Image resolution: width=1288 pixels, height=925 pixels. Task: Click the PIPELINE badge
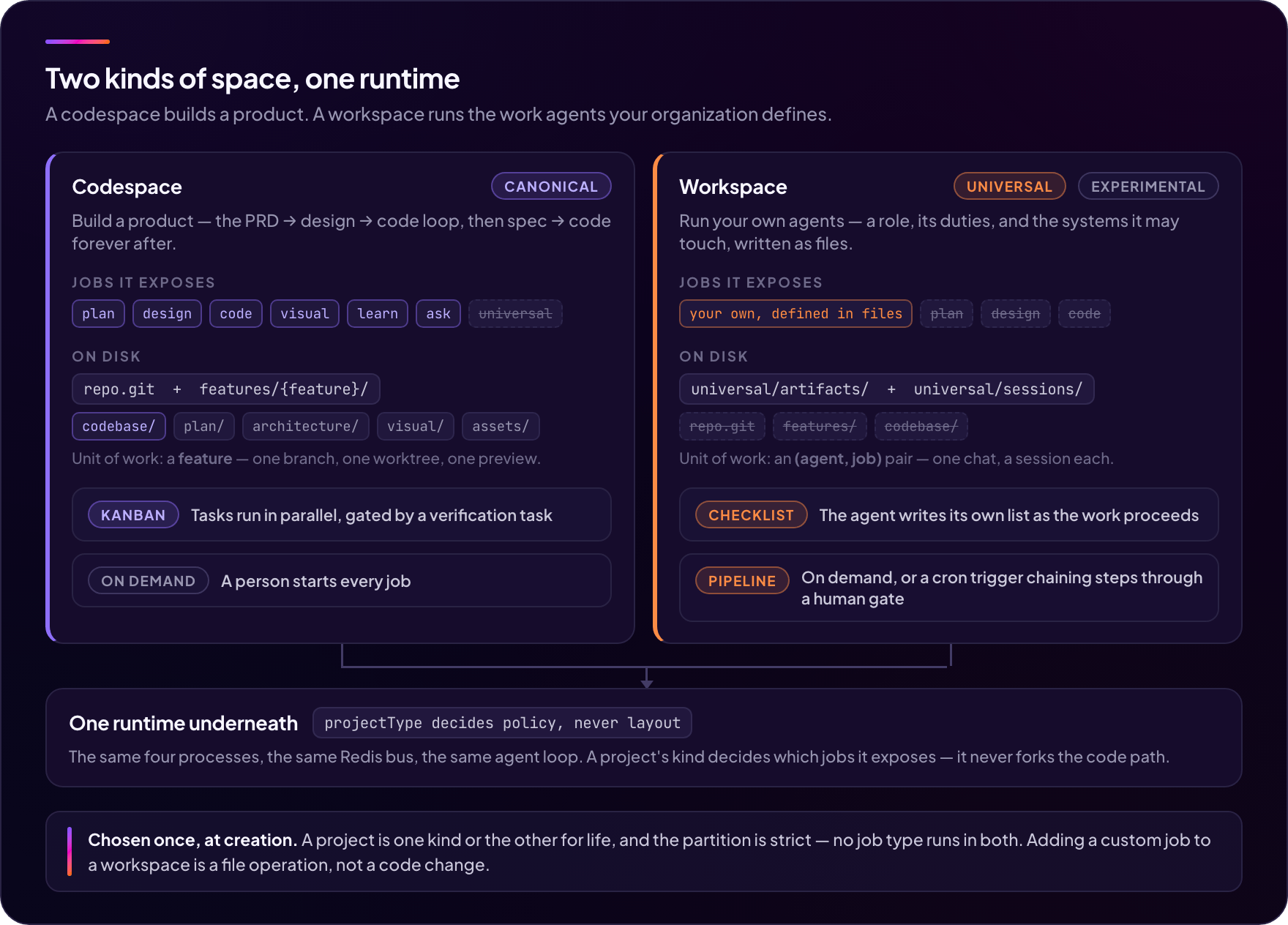(742, 580)
